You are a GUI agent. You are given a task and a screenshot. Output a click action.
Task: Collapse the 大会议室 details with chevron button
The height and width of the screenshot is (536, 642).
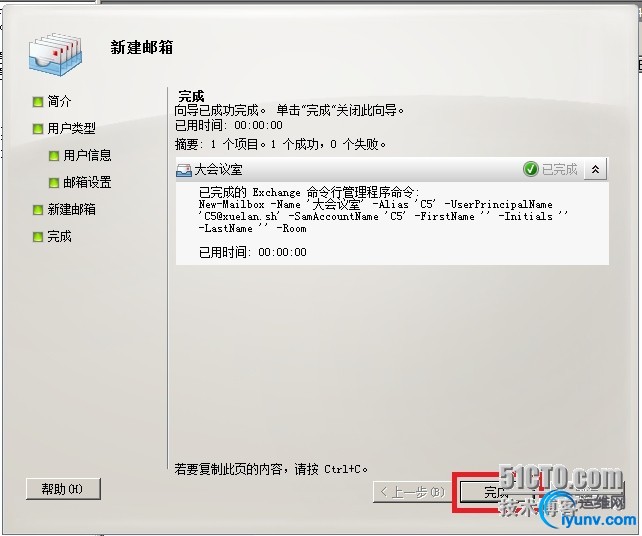tap(595, 169)
